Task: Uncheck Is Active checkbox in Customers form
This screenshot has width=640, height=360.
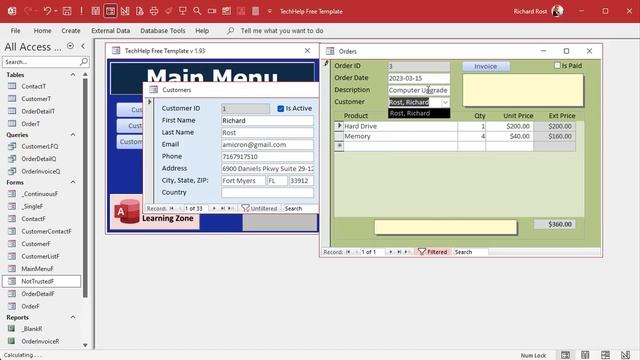Action: [280, 108]
